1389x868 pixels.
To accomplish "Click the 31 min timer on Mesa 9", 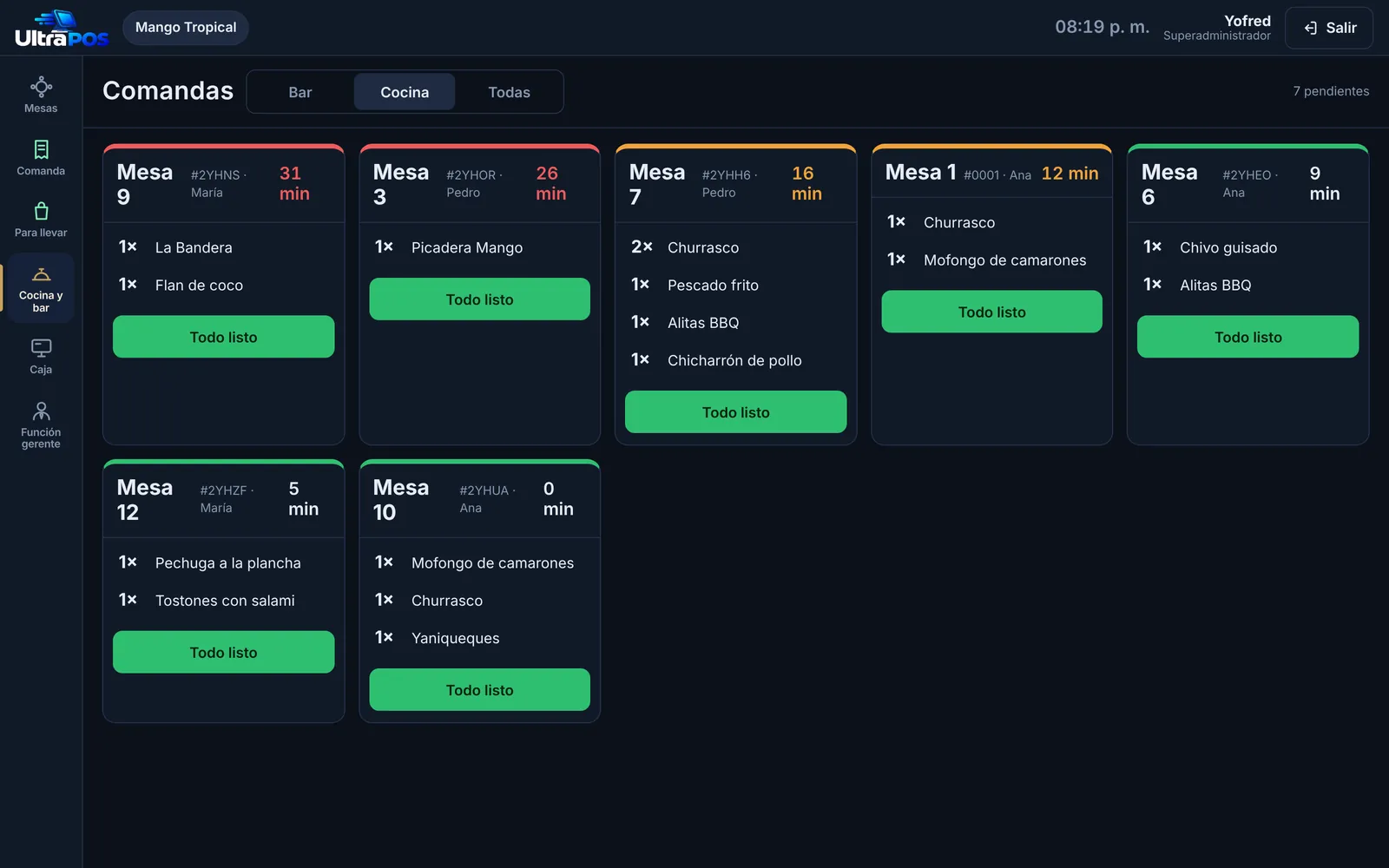I will [294, 183].
